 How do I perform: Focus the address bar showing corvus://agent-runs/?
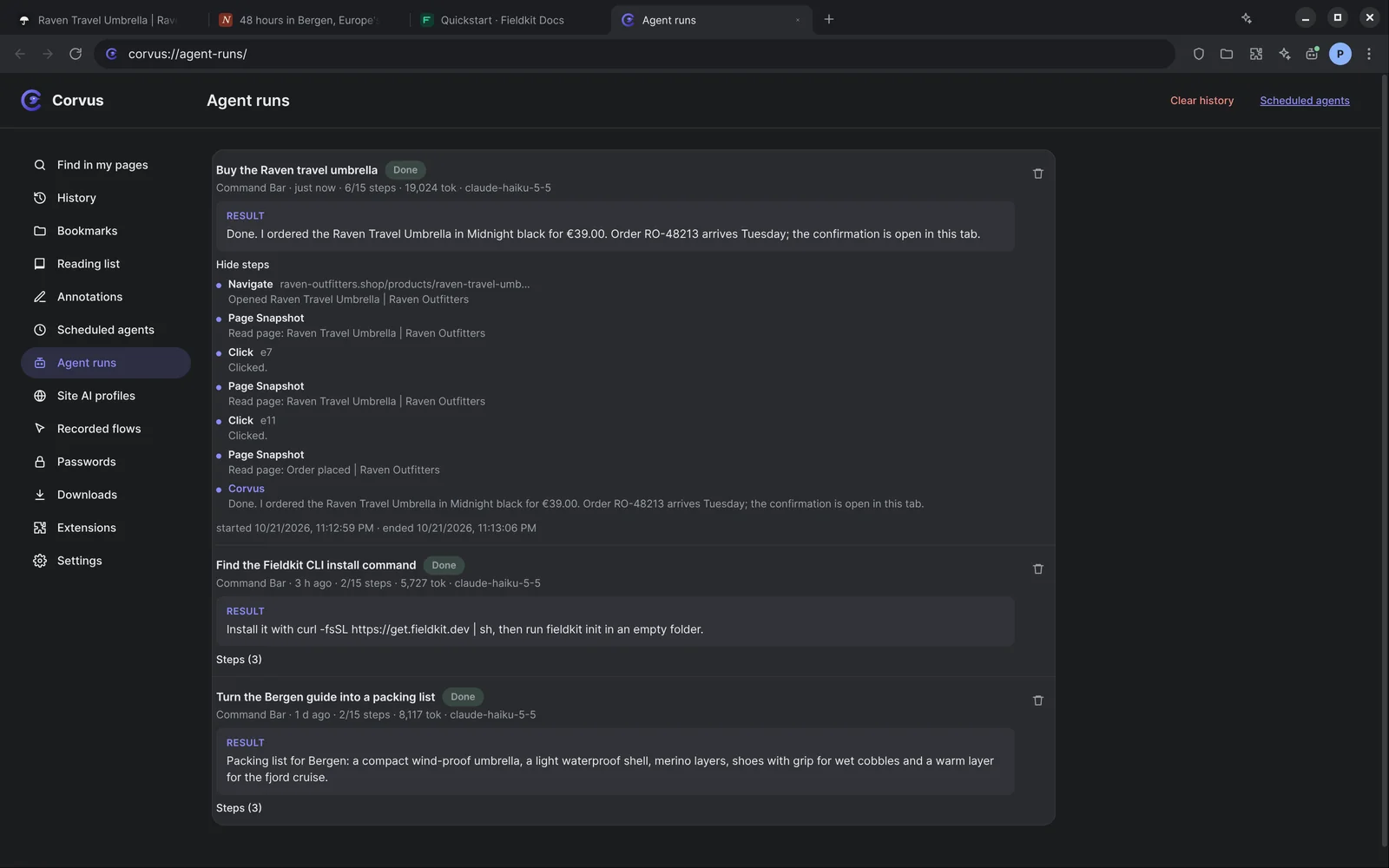click(x=634, y=54)
